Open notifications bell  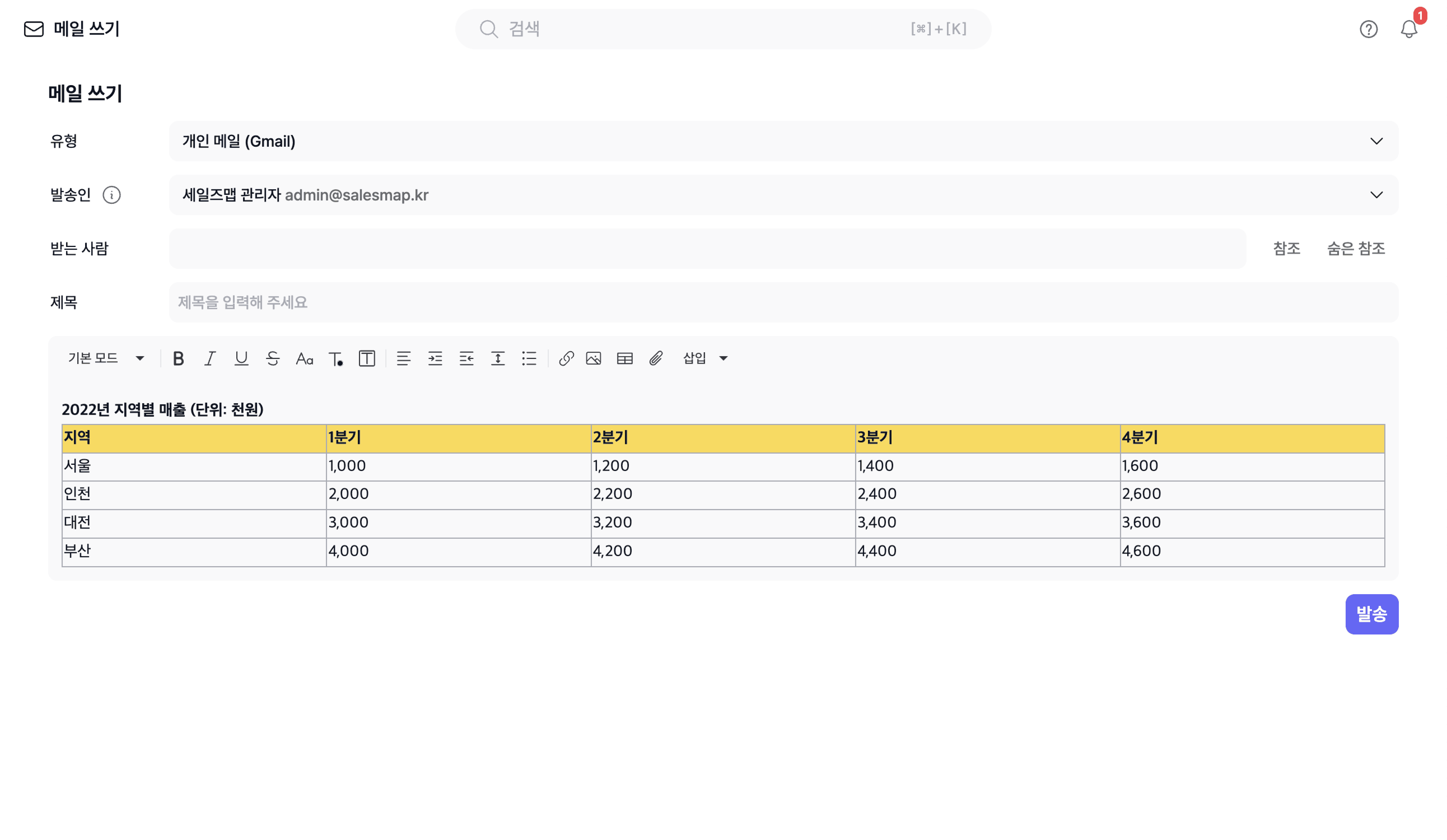pyautogui.click(x=1409, y=29)
